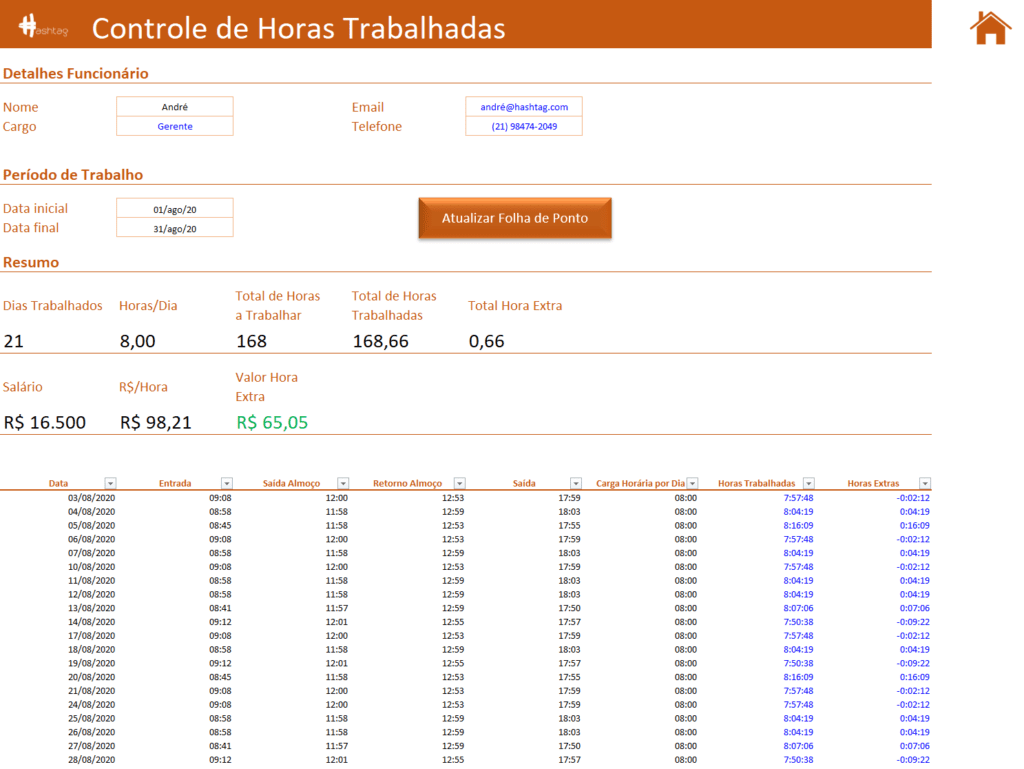The width and height of the screenshot is (1024, 769).
Task: Click the Atualizar Folha de Ponto button
Action: pyautogui.click(x=515, y=218)
